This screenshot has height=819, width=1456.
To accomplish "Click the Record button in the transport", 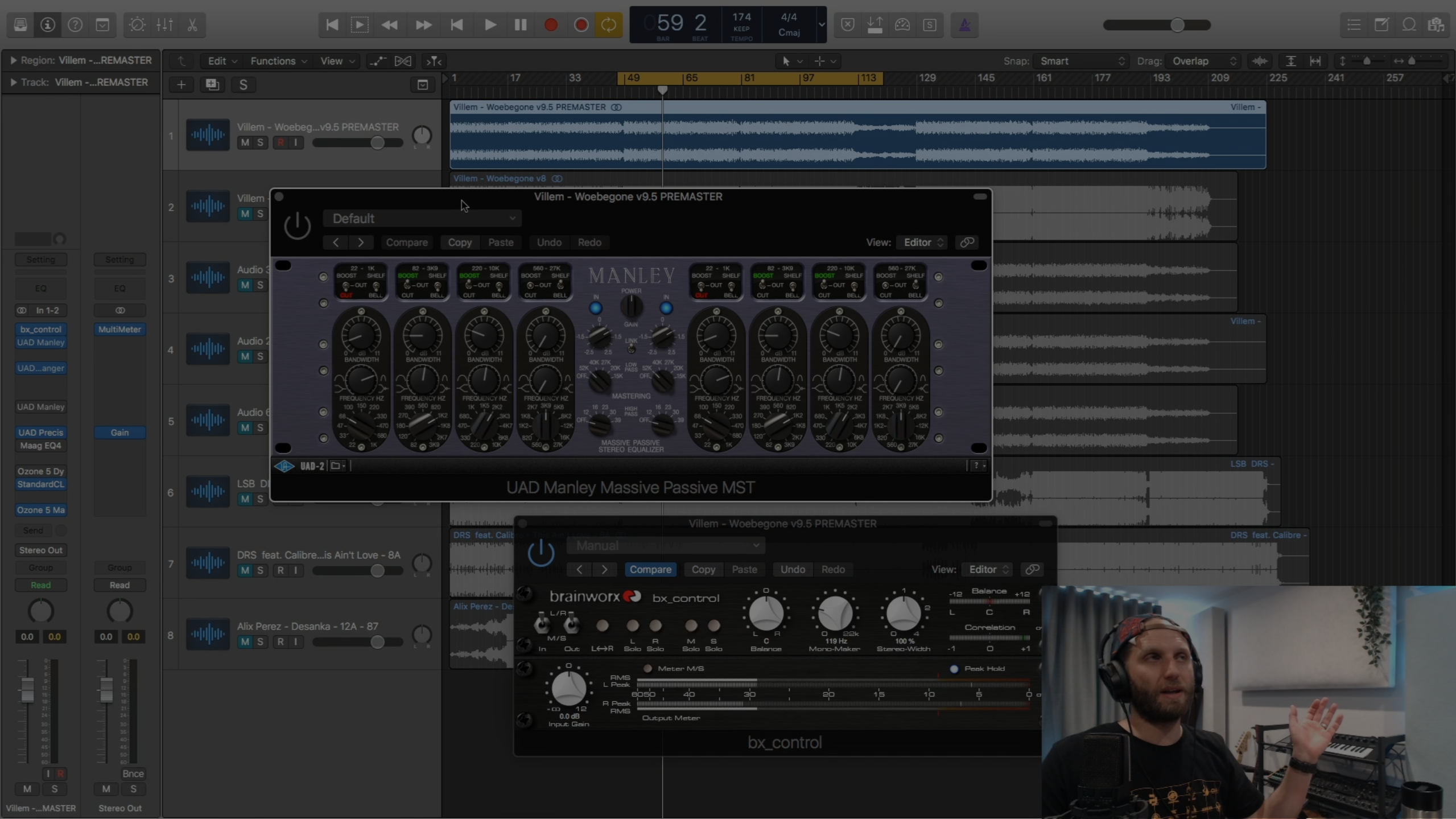I will [551, 25].
